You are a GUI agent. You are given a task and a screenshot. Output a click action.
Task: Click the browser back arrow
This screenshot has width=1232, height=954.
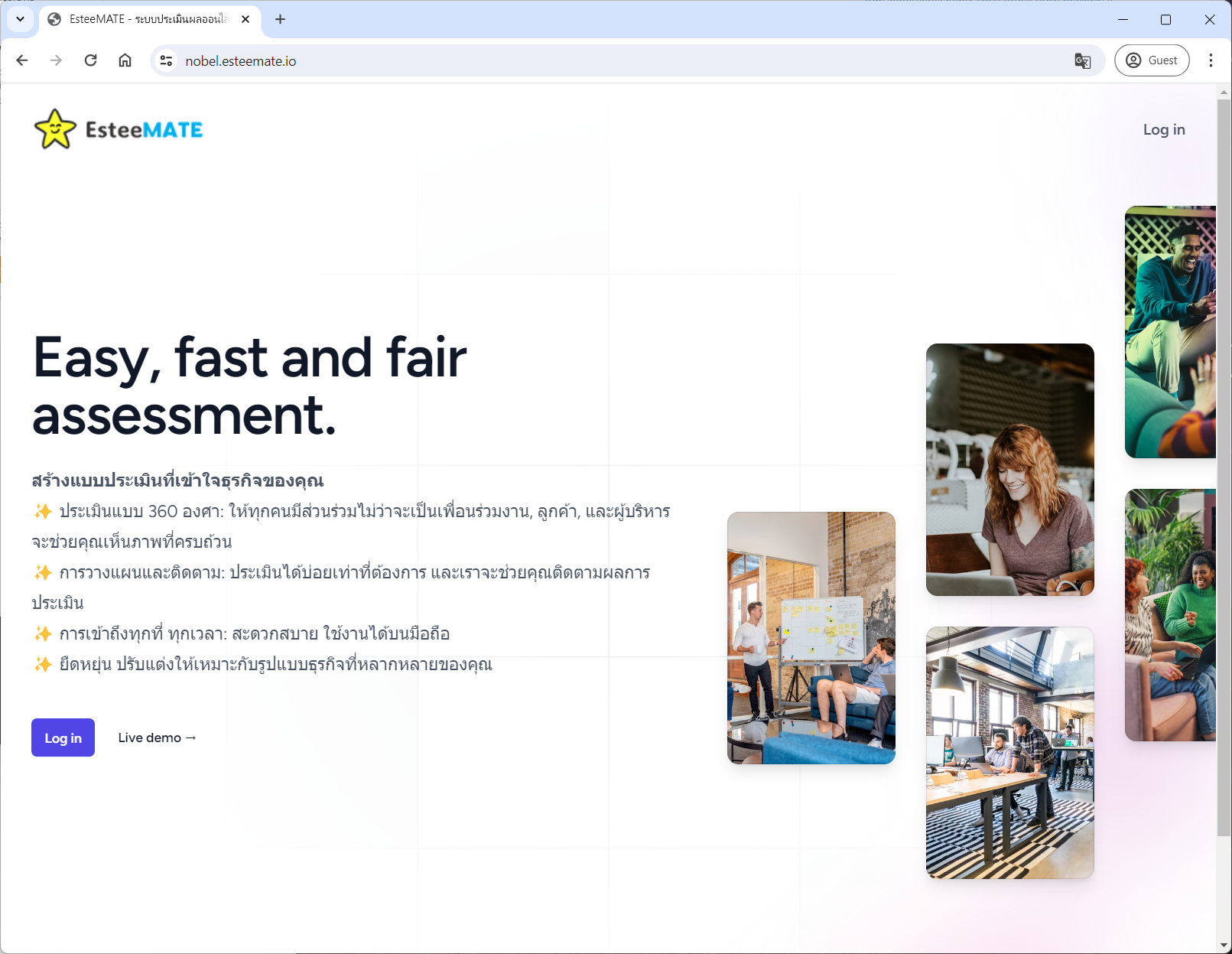coord(22,60)
